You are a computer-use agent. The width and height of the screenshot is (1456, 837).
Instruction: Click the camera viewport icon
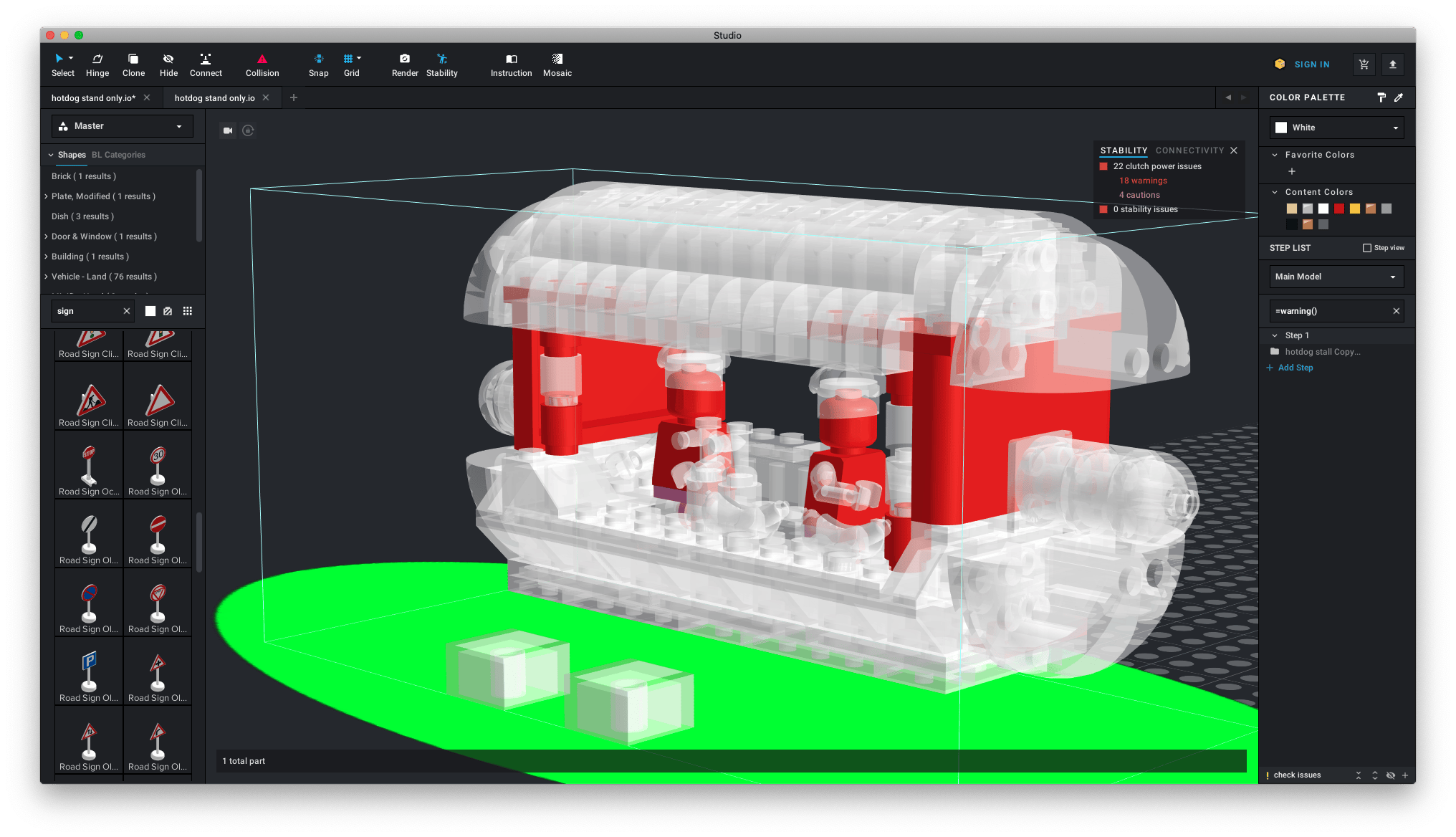[228, 130]
